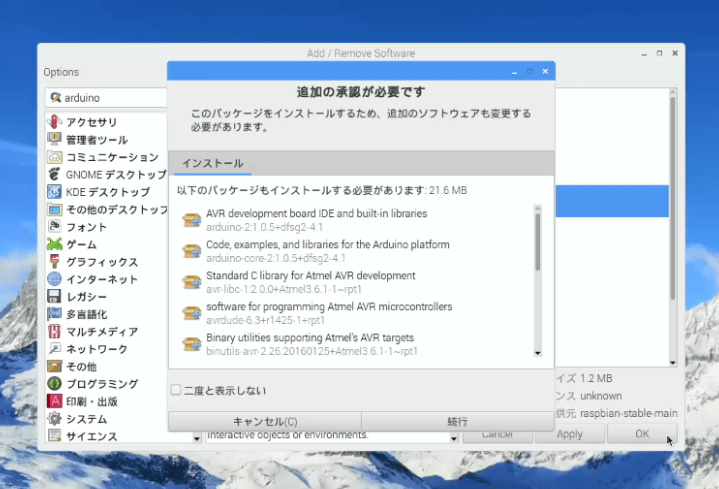Image resolution: width=719 pixels, height=489 pixels.
Task: Select 'AVR development board IDE' package text
Action: (316, 213)
